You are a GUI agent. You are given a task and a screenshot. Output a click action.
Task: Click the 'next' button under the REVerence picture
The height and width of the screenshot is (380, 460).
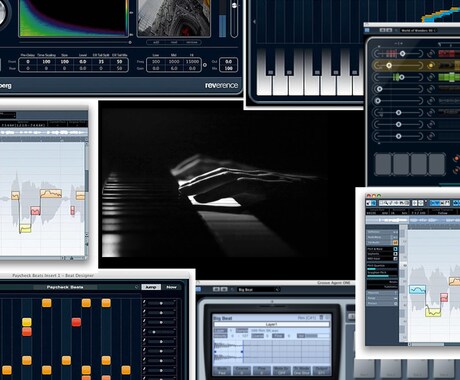pyautogui.click(x=174, y=42)
